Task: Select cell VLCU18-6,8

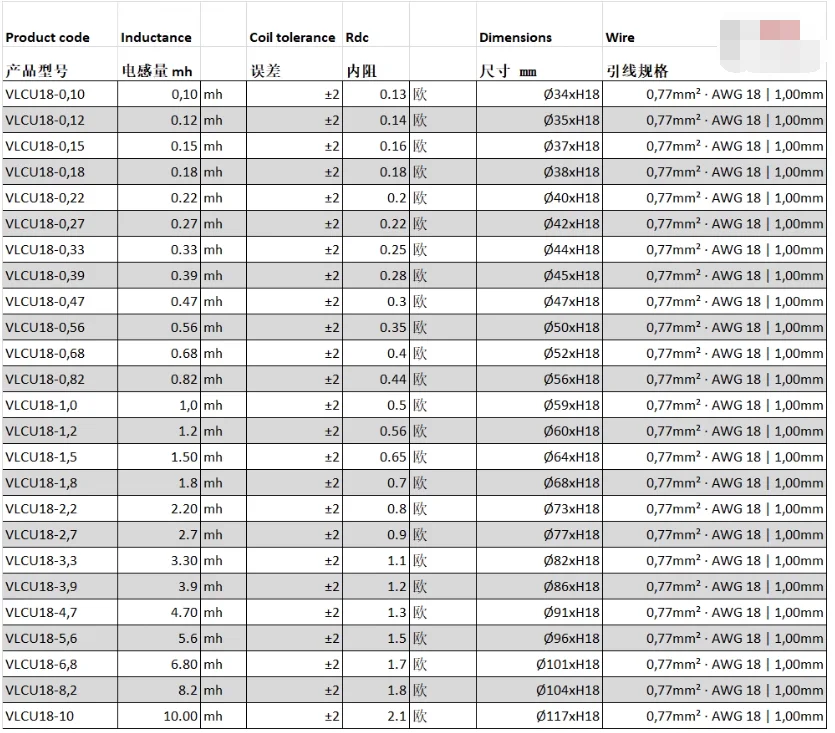Action: [x=60, y=664]
